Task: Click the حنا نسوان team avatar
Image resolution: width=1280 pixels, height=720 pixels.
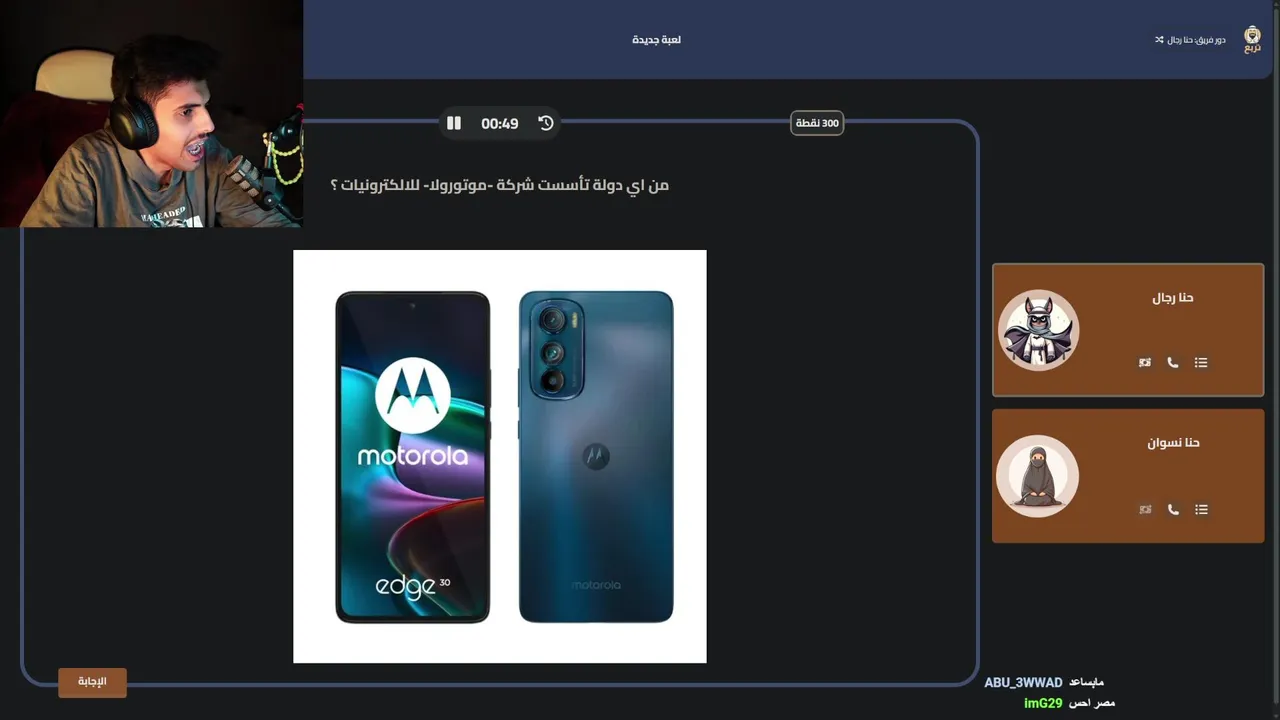Action: [1038, 476]
